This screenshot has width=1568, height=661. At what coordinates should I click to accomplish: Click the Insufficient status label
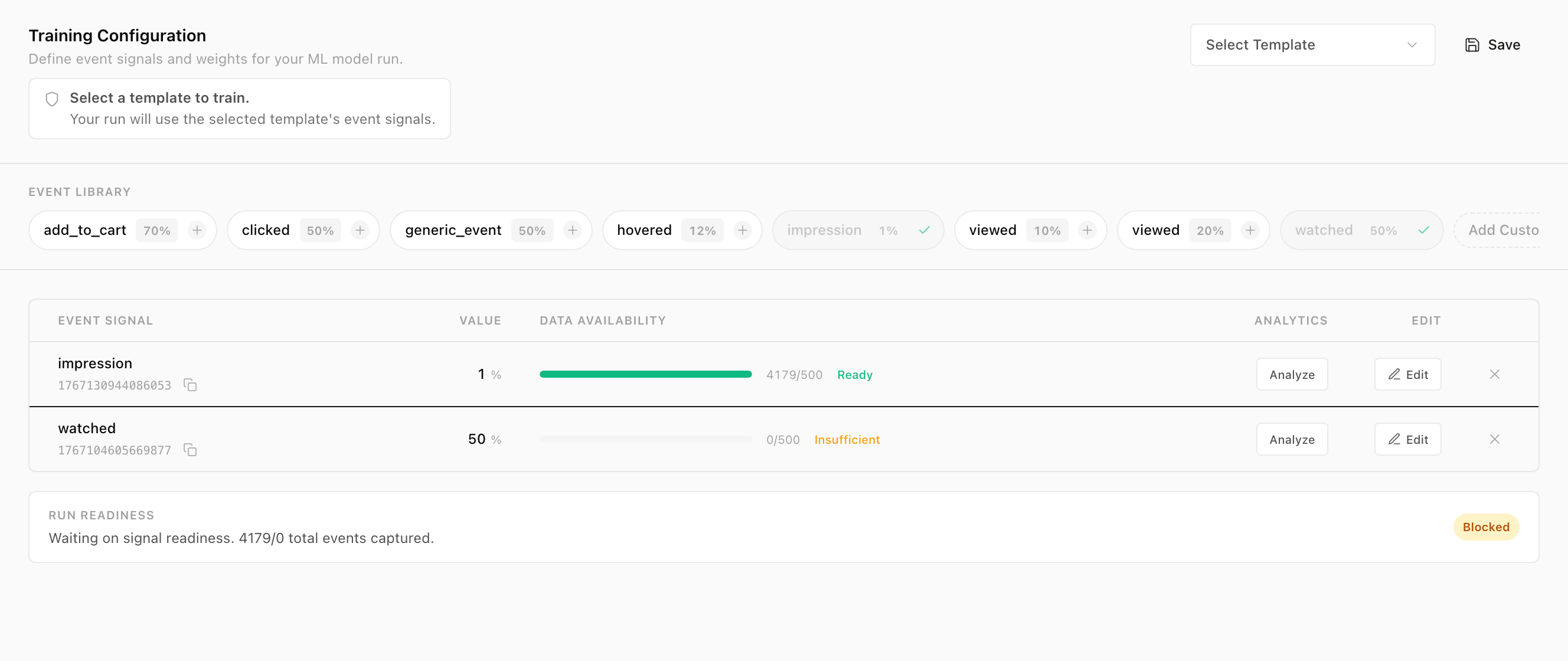[847, 441]
